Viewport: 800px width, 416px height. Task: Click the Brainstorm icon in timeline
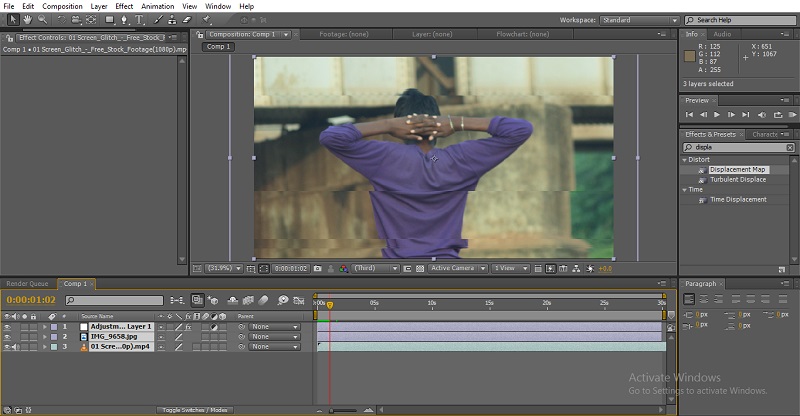click(x=282, y=300)
